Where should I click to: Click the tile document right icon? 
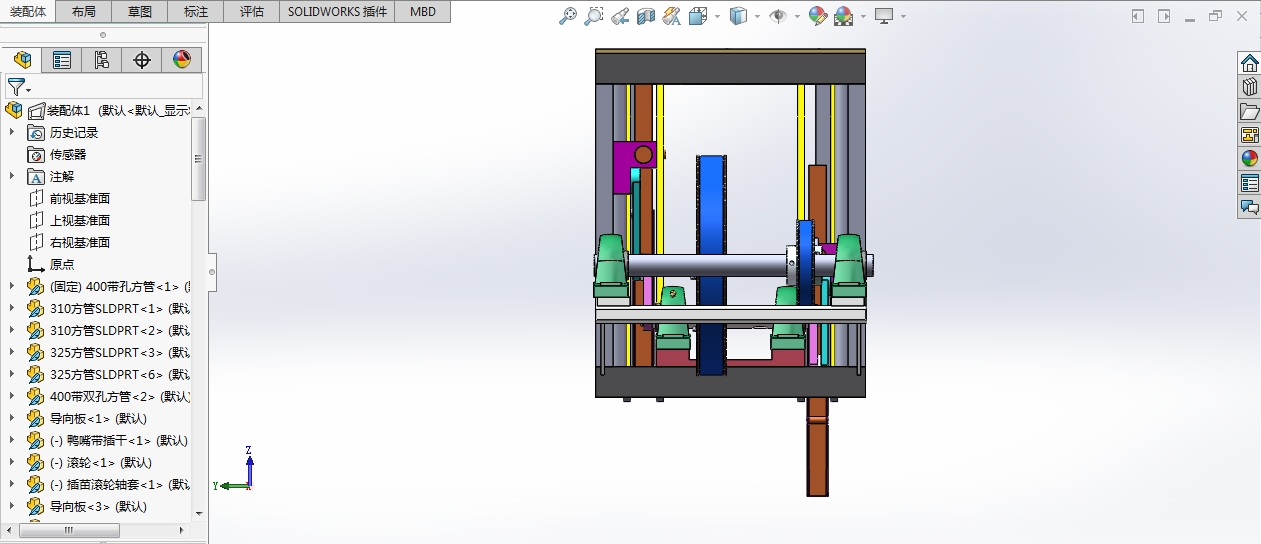[1164, 16]
